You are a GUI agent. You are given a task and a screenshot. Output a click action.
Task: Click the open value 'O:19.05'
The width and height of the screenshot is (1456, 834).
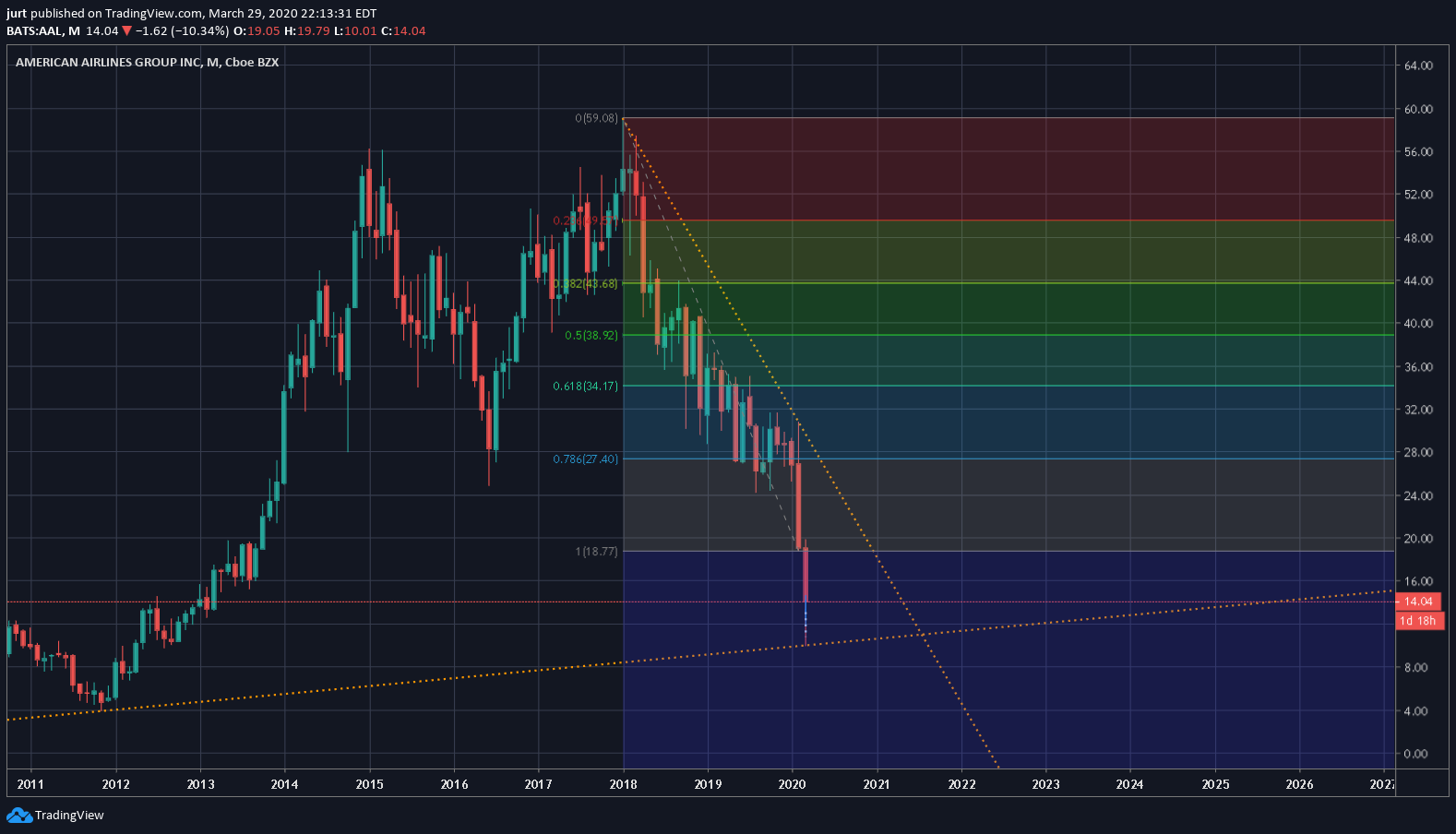point(257,30)
